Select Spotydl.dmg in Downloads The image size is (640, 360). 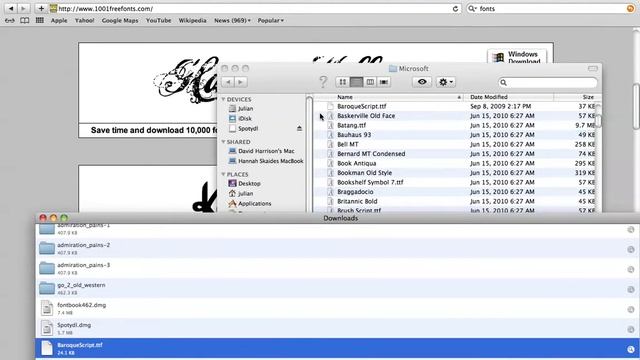[337, 329]
